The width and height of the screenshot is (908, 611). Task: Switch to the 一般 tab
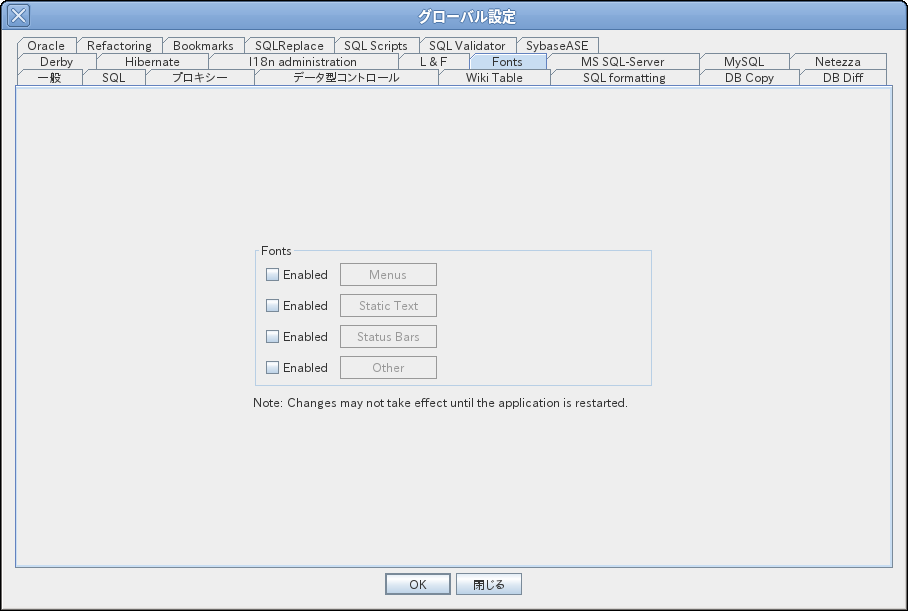(50, 78)
